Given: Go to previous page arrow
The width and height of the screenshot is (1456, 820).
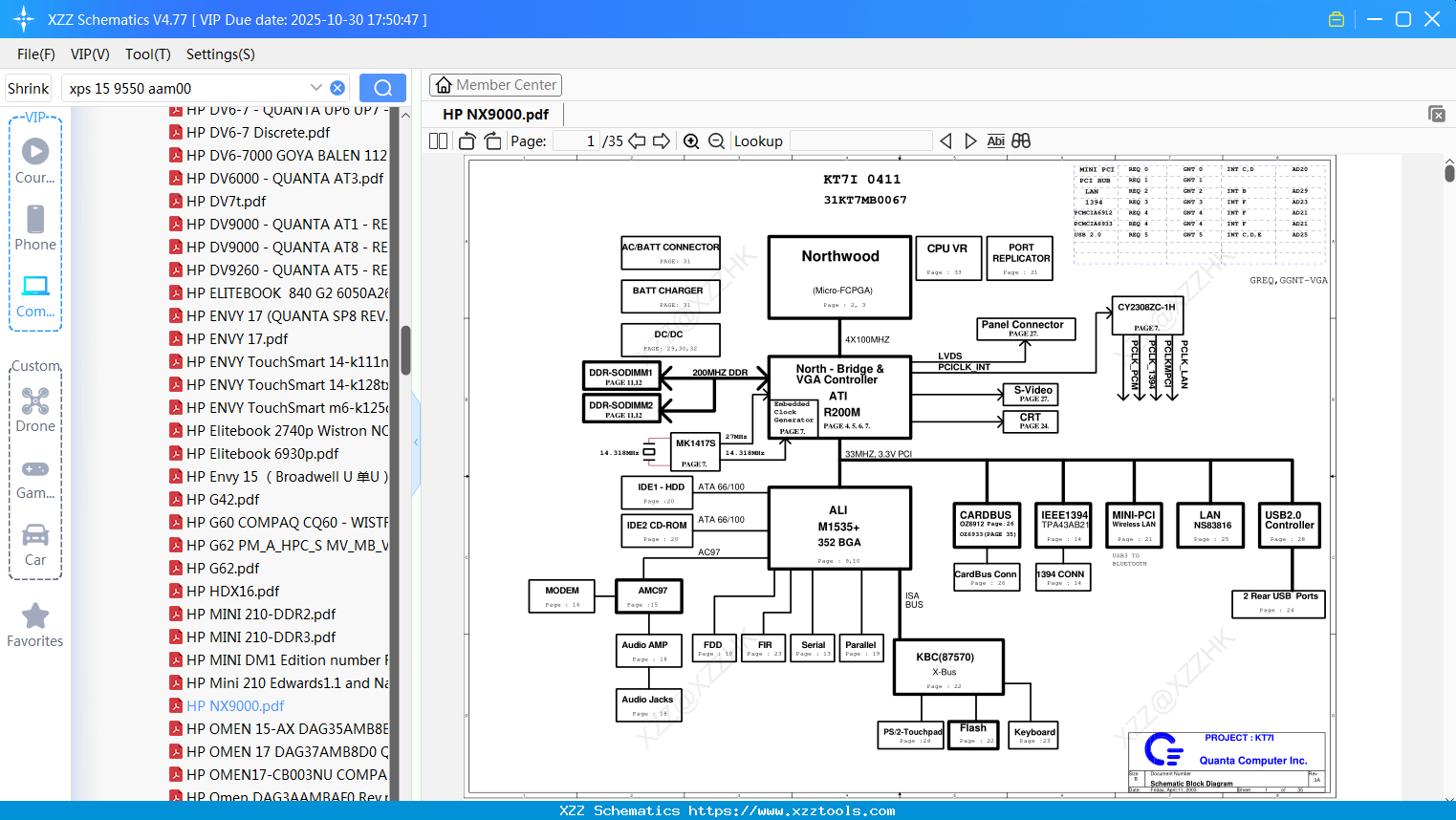Looking at the screenshot, I should (x=637, y=140).
